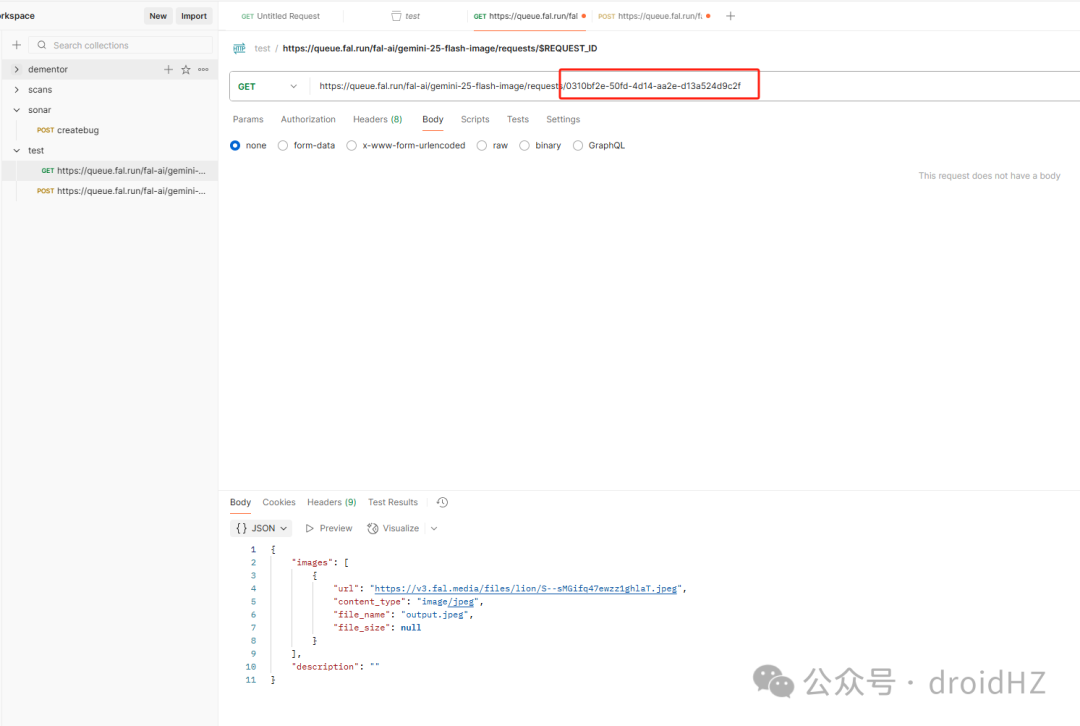Select the form-data body option
Viewport: 1080px width, 726px height.
click(x=282, y=145)
